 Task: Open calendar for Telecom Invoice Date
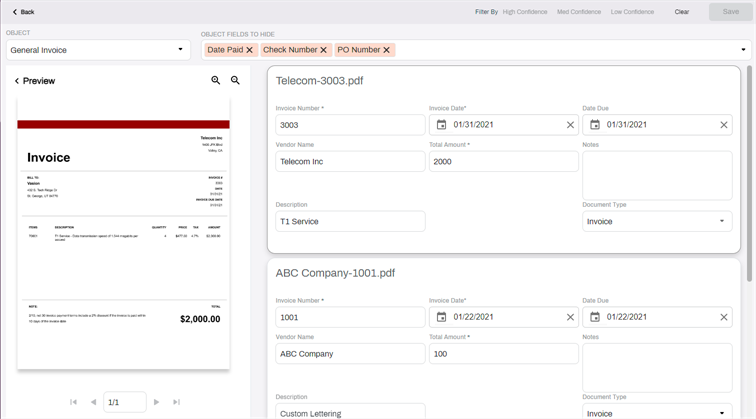point(441,125)
